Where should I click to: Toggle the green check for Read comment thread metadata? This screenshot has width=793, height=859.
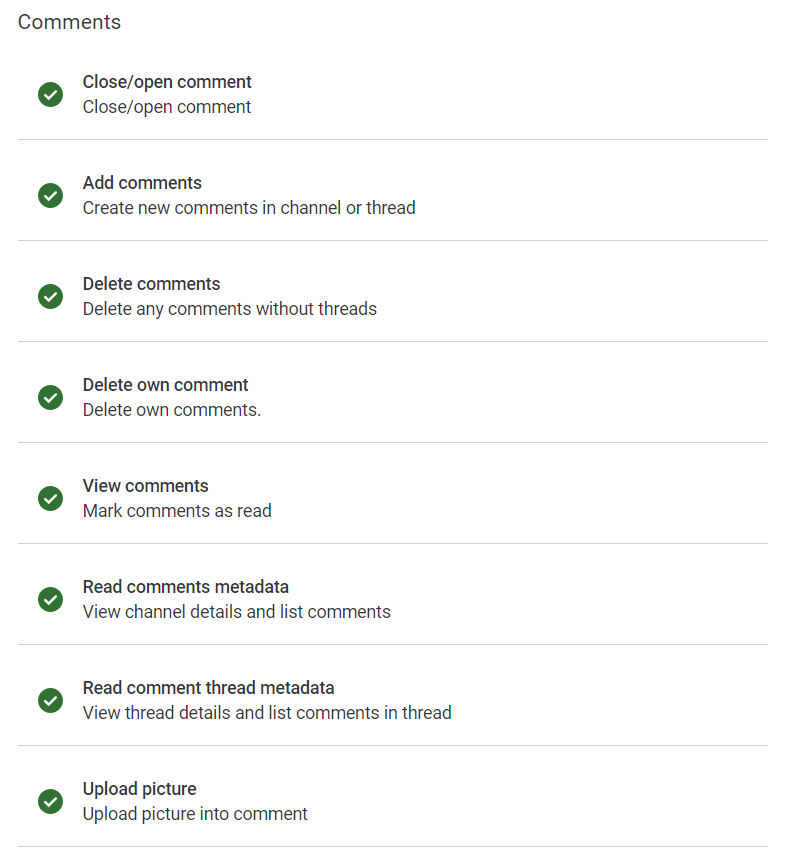pyautogui.click(x=50, y=701)
